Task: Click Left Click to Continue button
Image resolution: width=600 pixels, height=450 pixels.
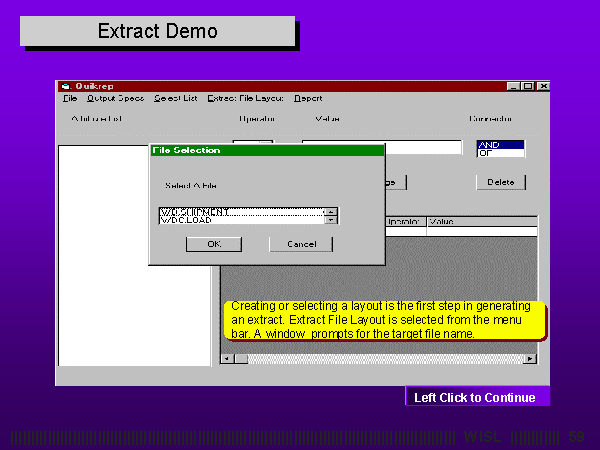Action: [477, 397]
